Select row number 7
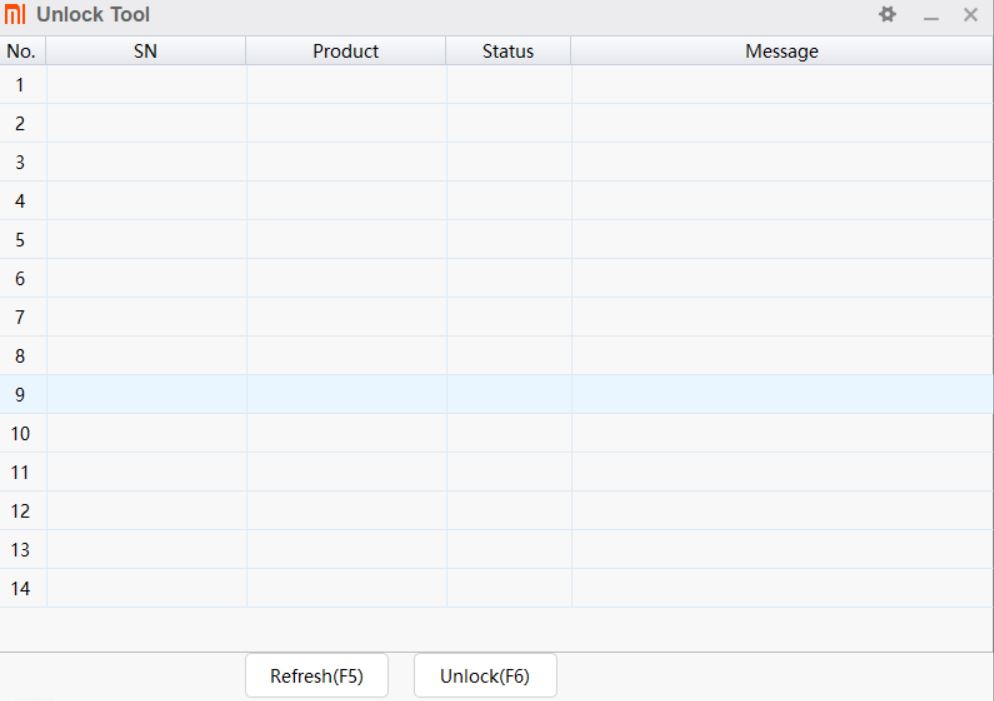This screenshot has width=994, height=701. (496, 317)
